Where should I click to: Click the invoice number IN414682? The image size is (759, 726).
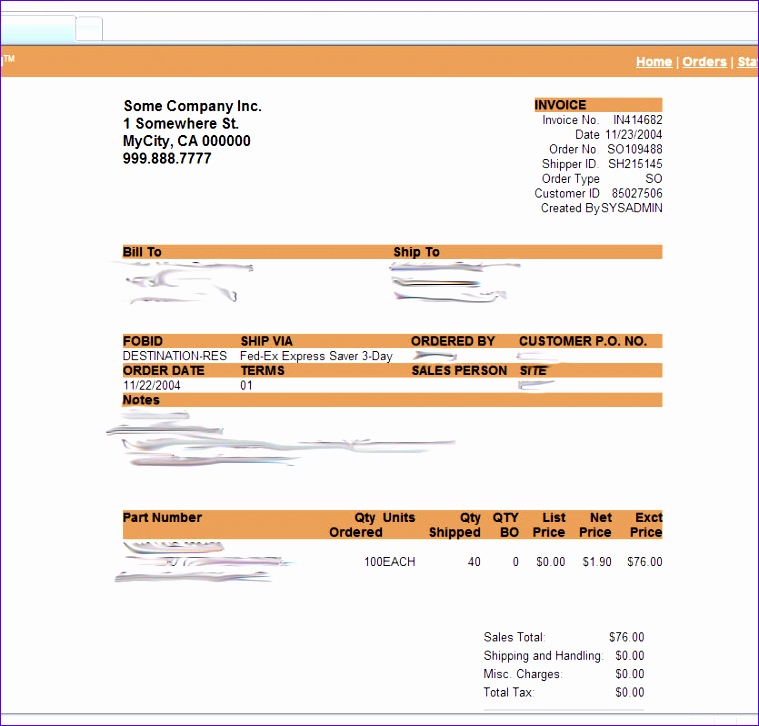[637, 120]
